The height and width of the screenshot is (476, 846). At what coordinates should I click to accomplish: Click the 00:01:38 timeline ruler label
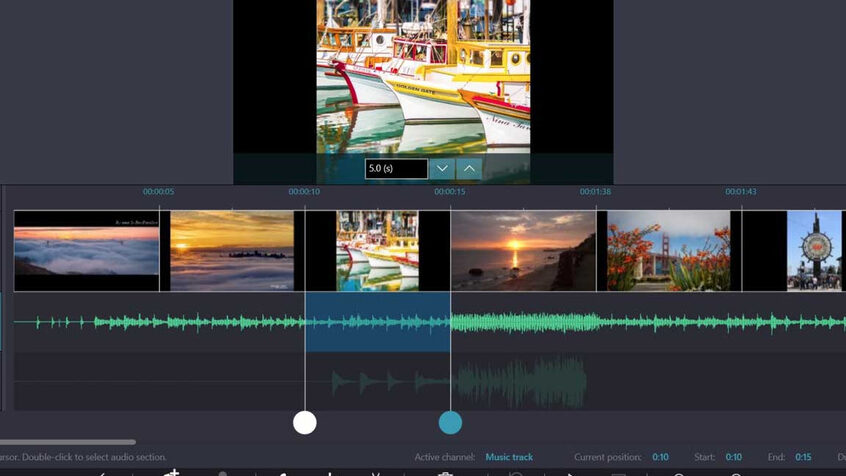point(595,192)
